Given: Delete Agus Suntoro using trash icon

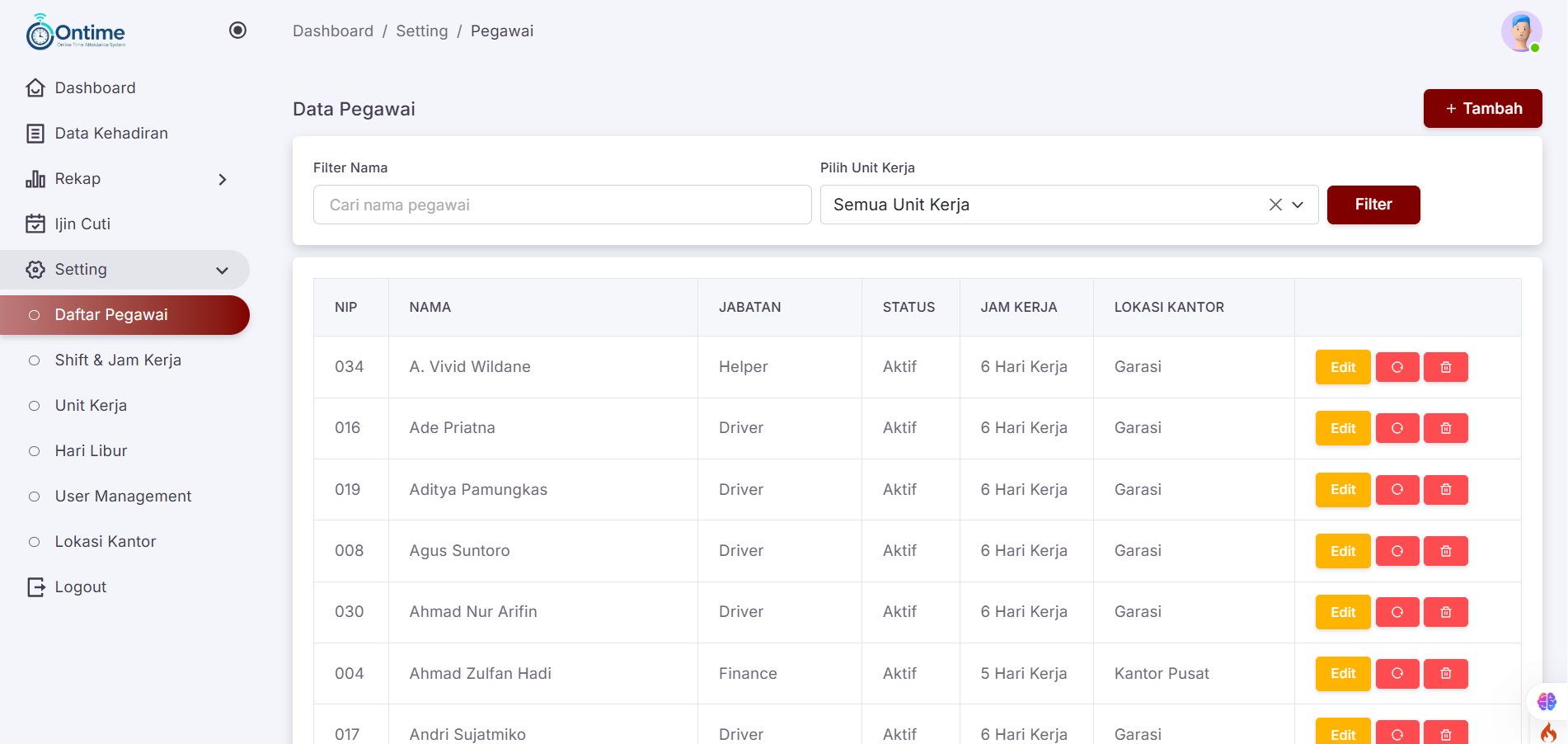Looking at the screenshot, I should 1445,551.
